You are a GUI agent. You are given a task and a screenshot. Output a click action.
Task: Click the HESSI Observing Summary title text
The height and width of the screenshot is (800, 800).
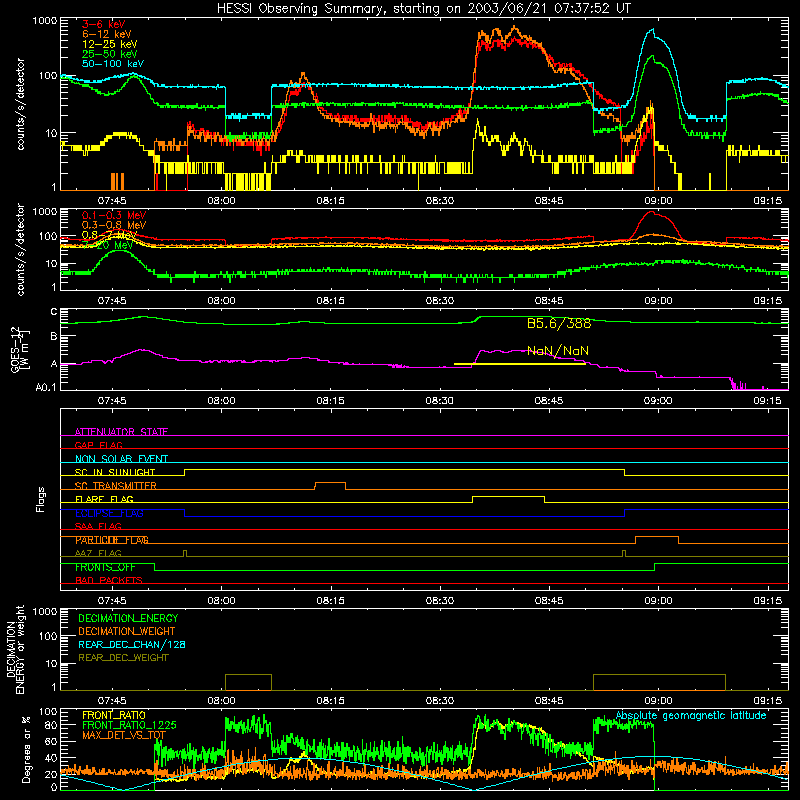[x=423, y=9]
